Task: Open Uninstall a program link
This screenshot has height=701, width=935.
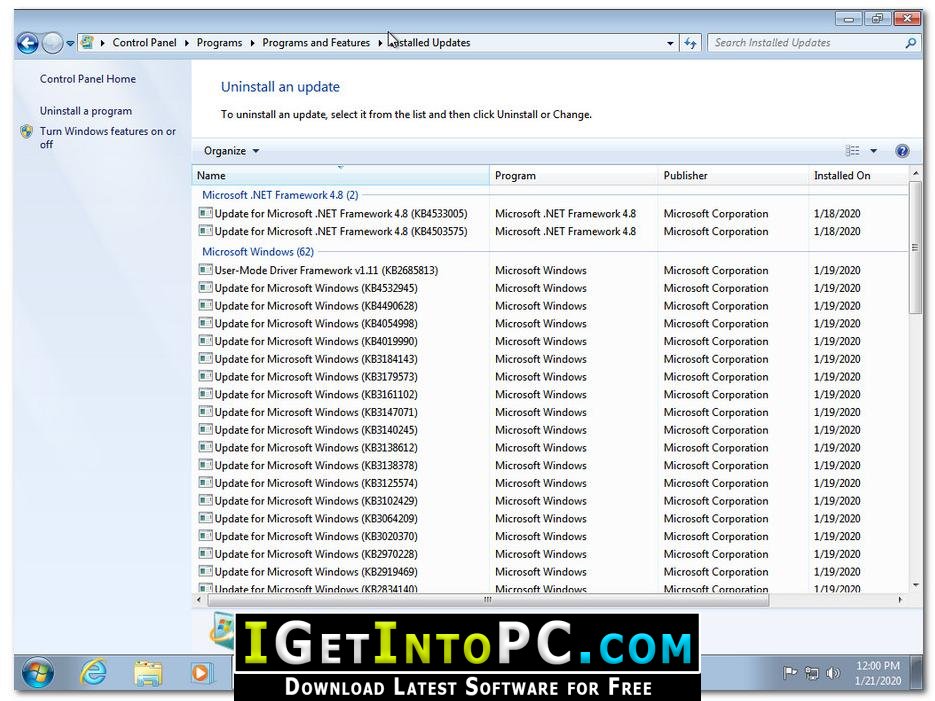Action: click(86, 111)
